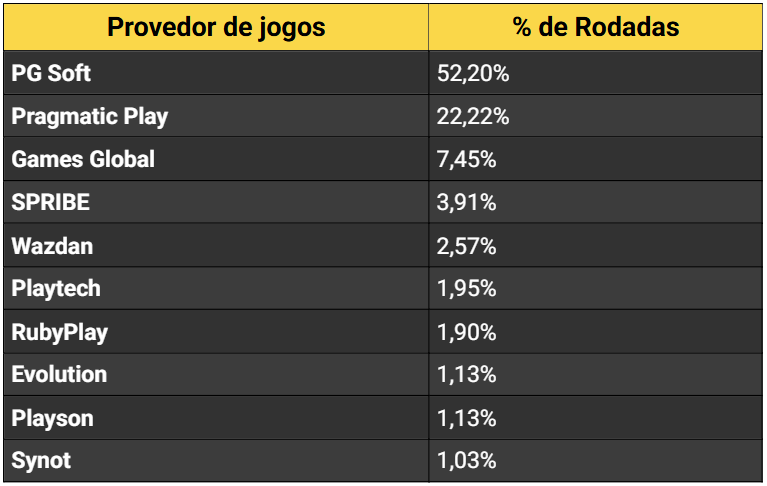Click the 7,45% value for Games Global
Screen dimensions: 767x486
coord(467,159)
